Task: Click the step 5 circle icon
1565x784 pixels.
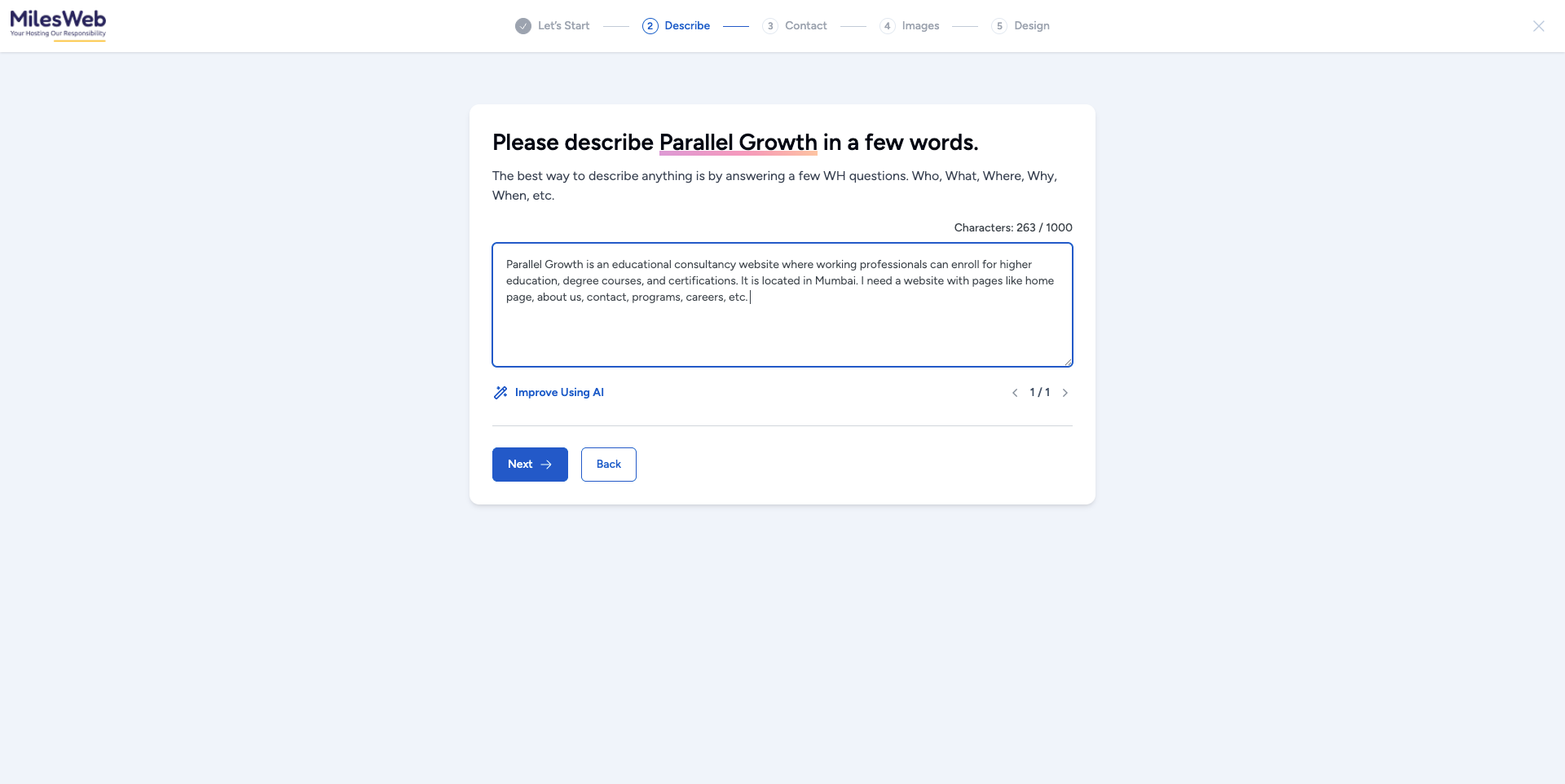Action: coord(999,26)
